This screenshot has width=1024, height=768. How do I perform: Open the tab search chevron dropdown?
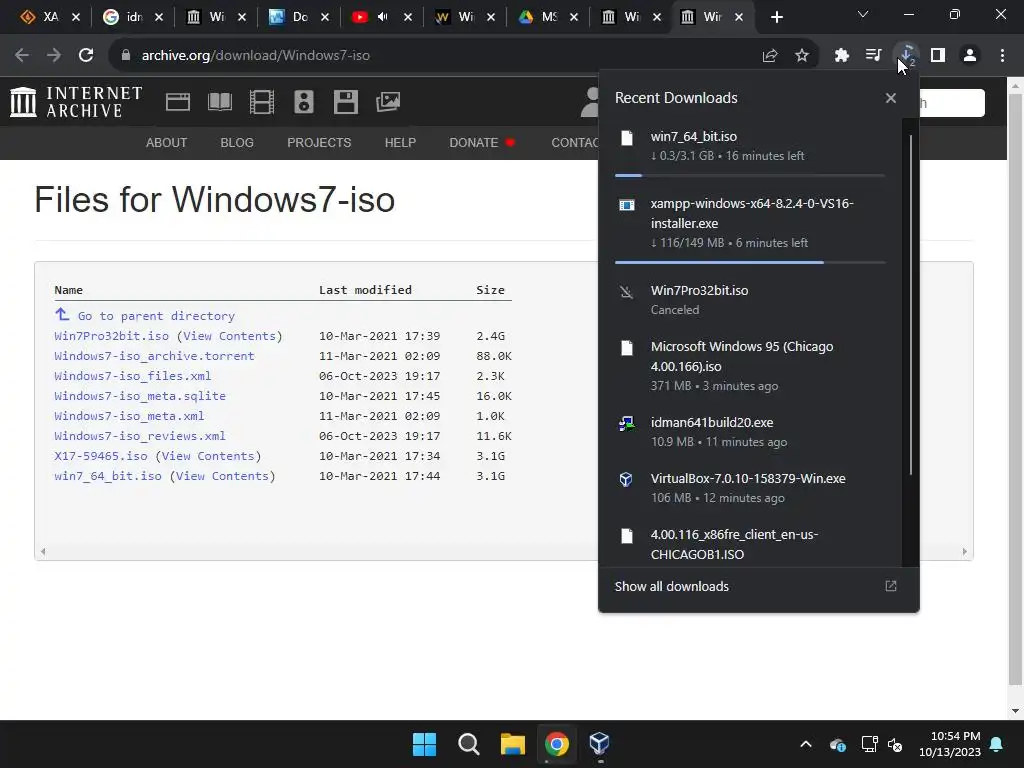(x=863, y=14)
